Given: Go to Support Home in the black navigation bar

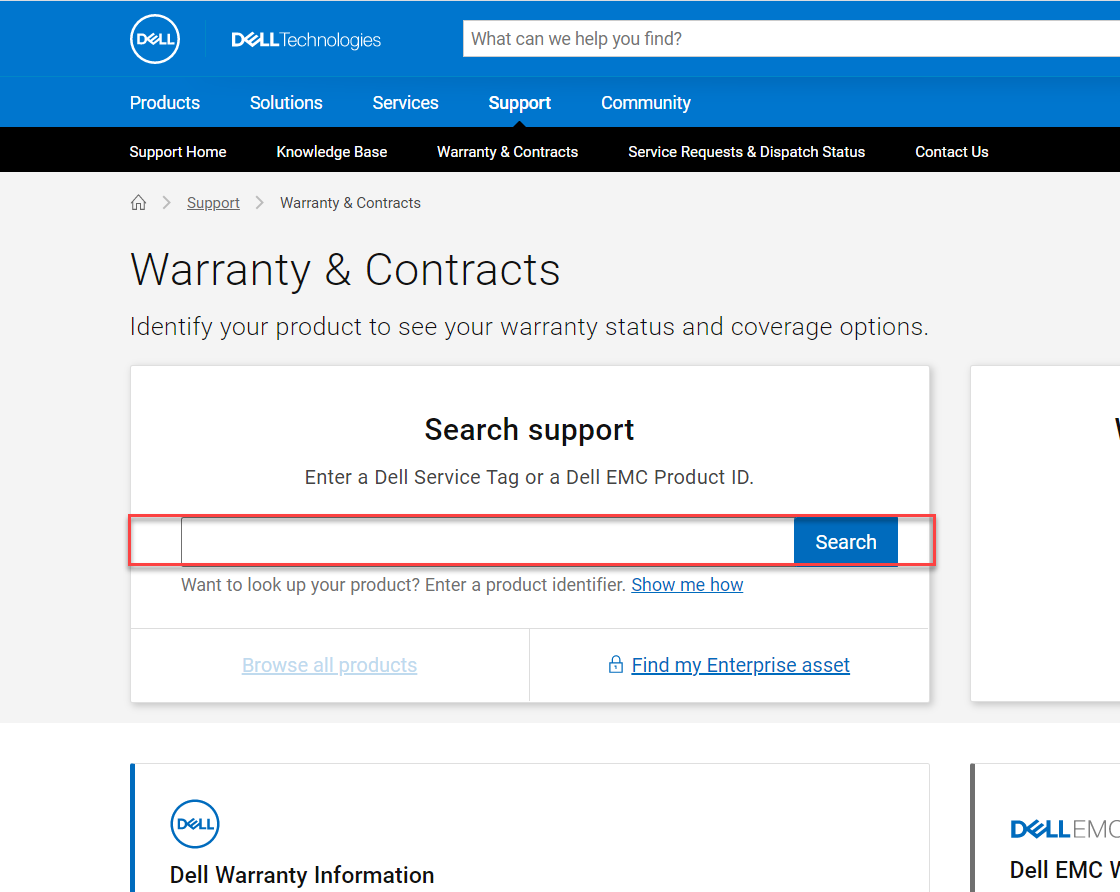Looking at the screenshot, I should pos(178,152).
